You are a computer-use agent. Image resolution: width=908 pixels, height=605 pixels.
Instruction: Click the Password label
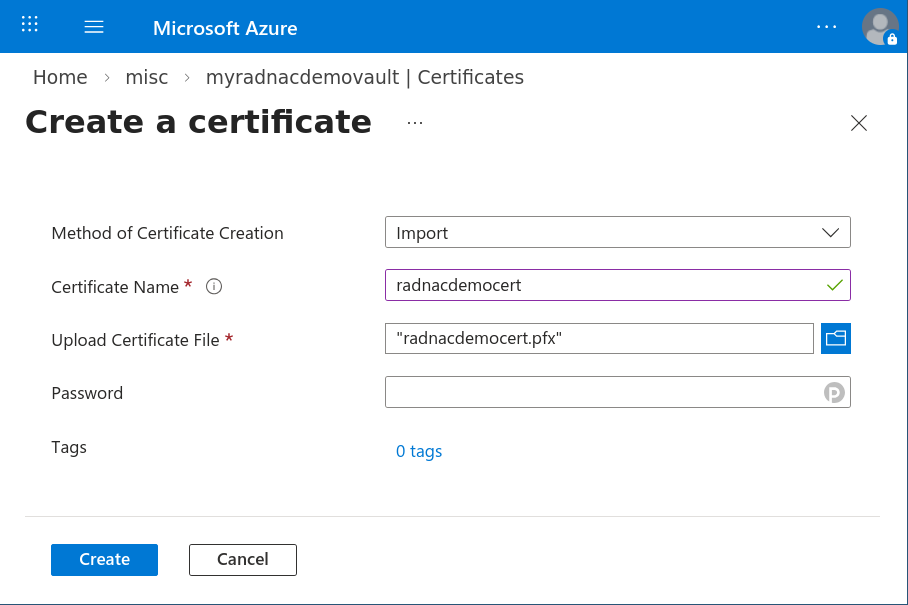(87, 393)
